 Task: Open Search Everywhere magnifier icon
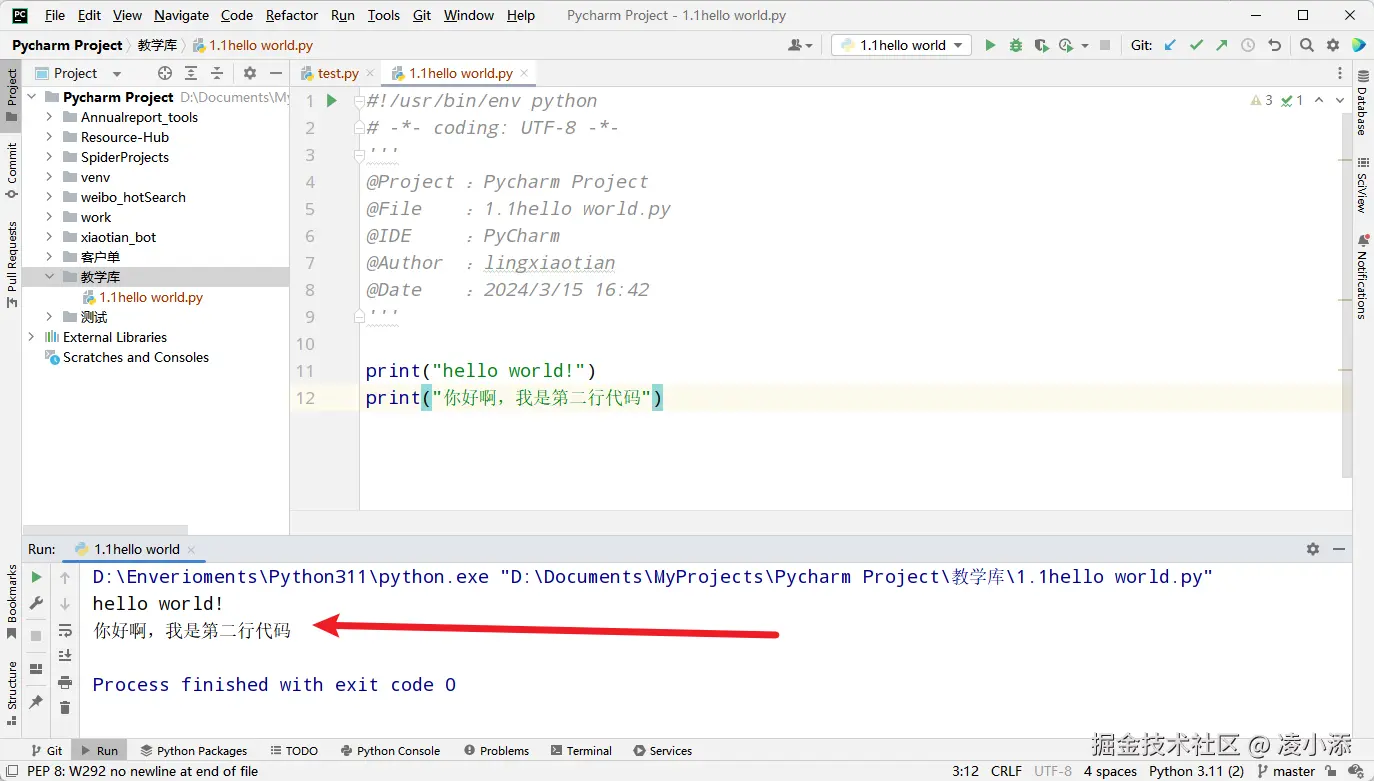click(1307, 45)
